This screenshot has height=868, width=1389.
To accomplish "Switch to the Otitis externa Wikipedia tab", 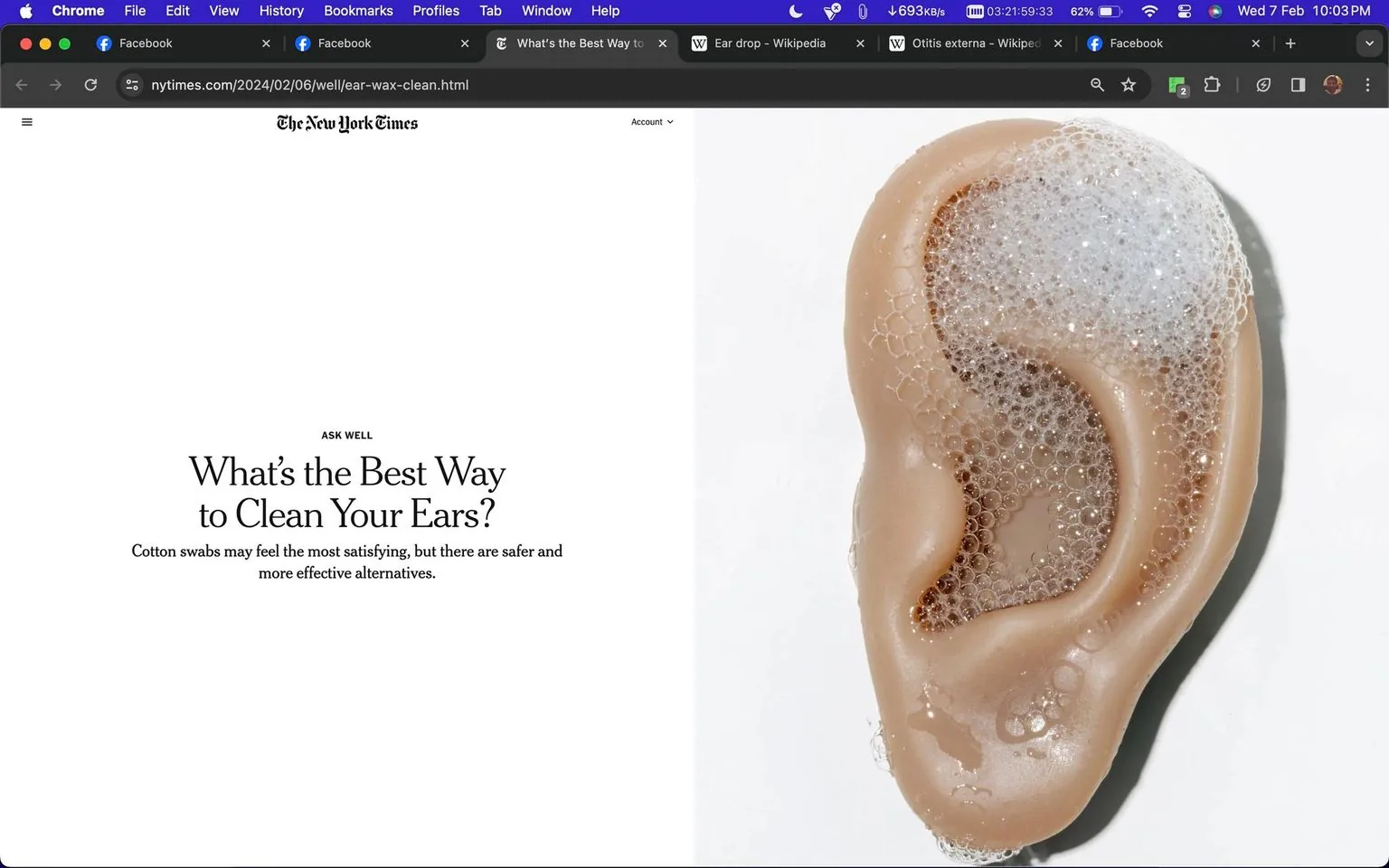I will click(x=968, y=42).
